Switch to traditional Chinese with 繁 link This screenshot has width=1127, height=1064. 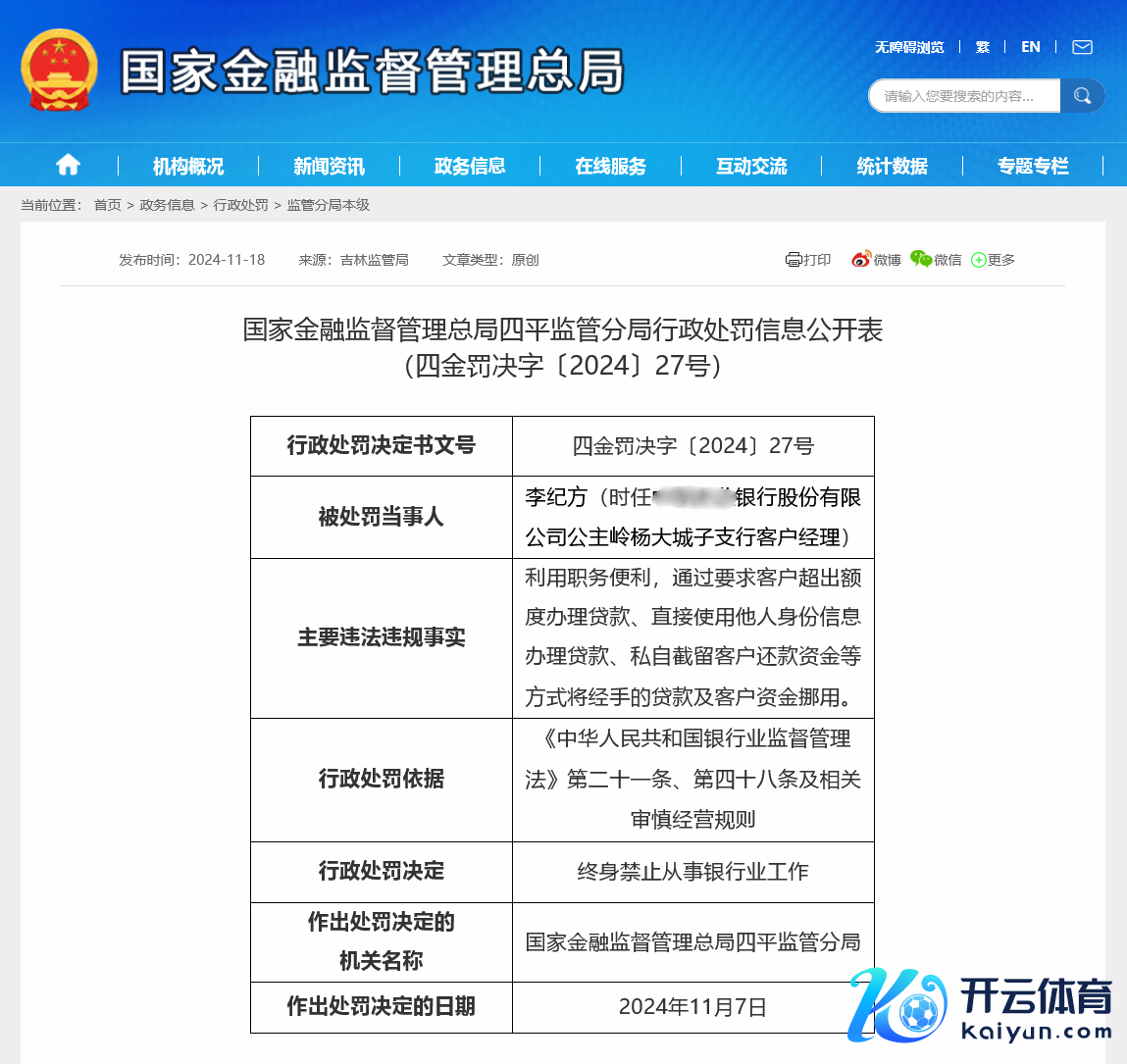pyautogui.click(x=982, y=47)
